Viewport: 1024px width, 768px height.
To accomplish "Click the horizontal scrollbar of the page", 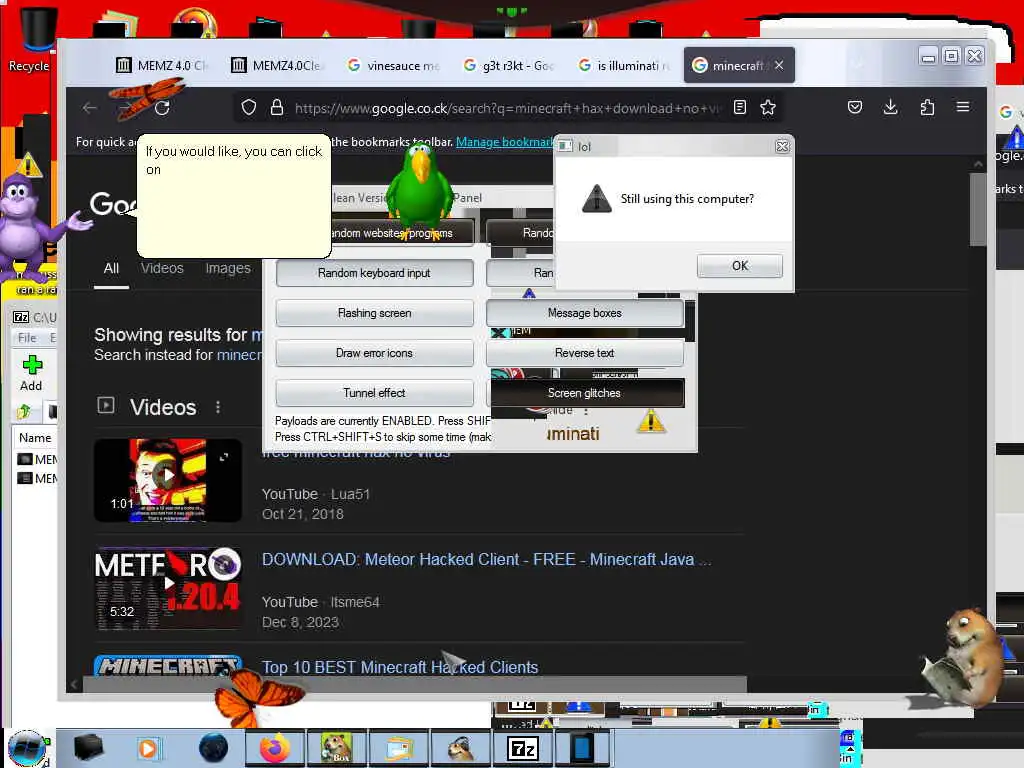I will [x=414, y=684].
